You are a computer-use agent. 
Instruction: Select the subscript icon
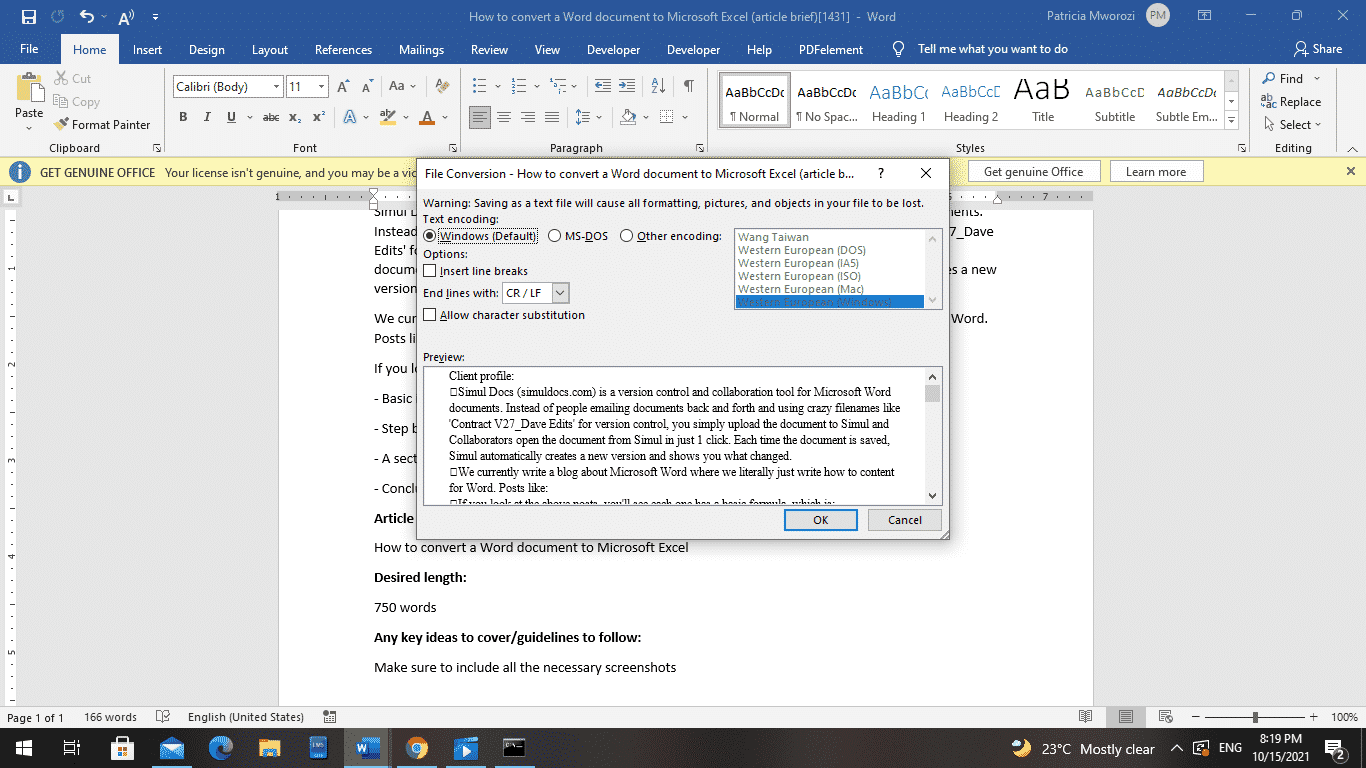click(295, 117)
